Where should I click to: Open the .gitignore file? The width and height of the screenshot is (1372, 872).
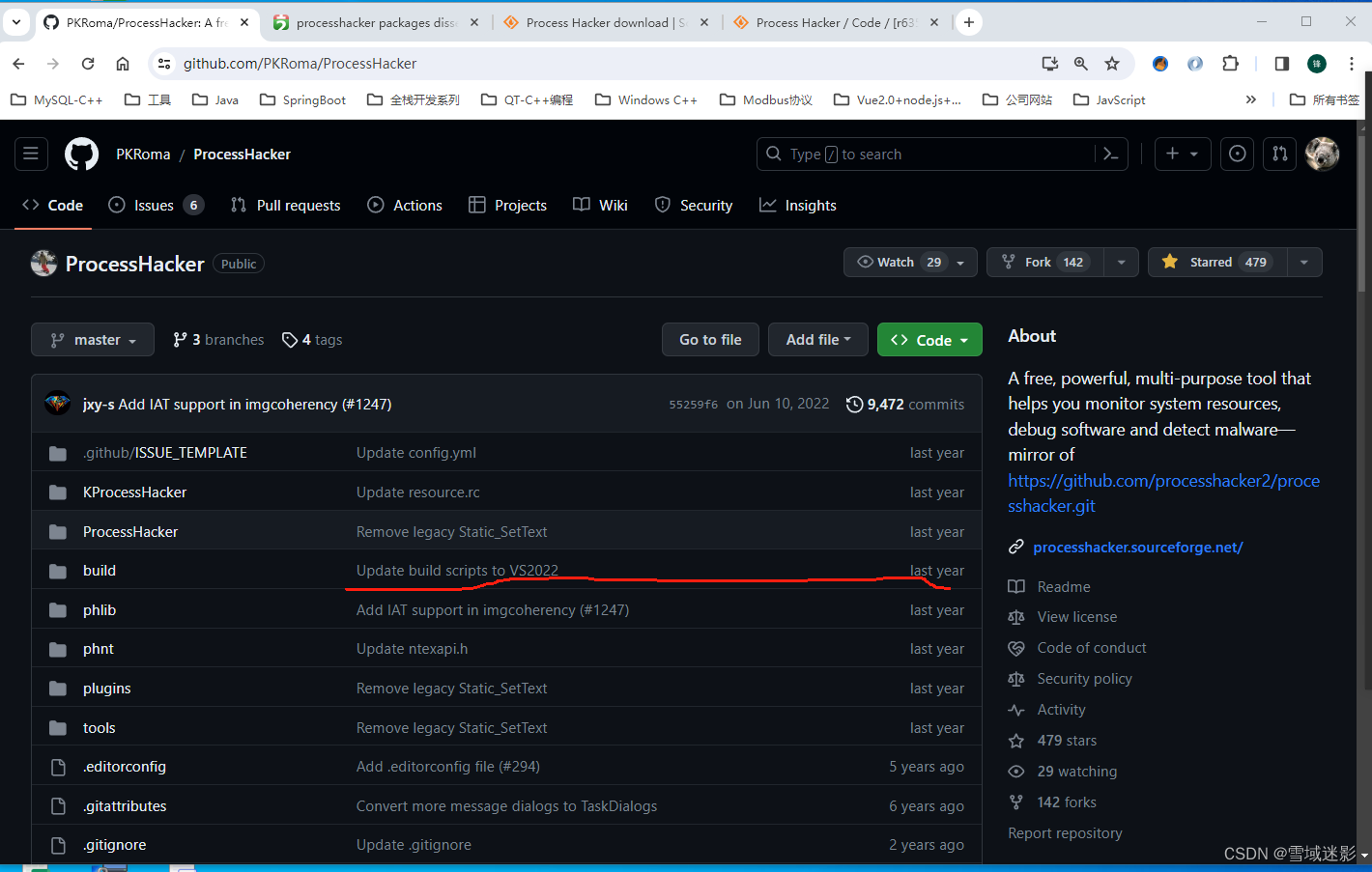click(115, 845)
